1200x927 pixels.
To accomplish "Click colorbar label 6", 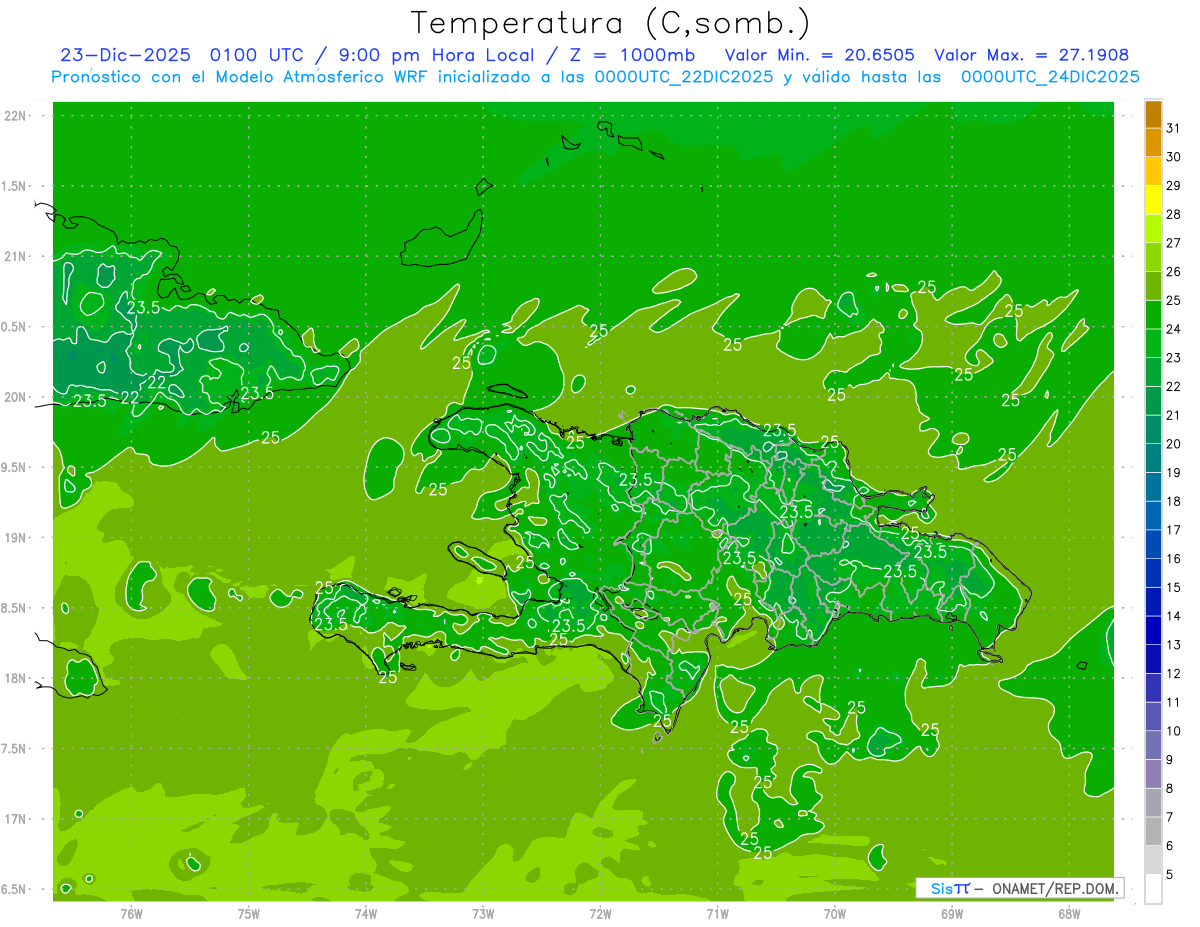I will pyautogui.click(x=1169, y=846).
